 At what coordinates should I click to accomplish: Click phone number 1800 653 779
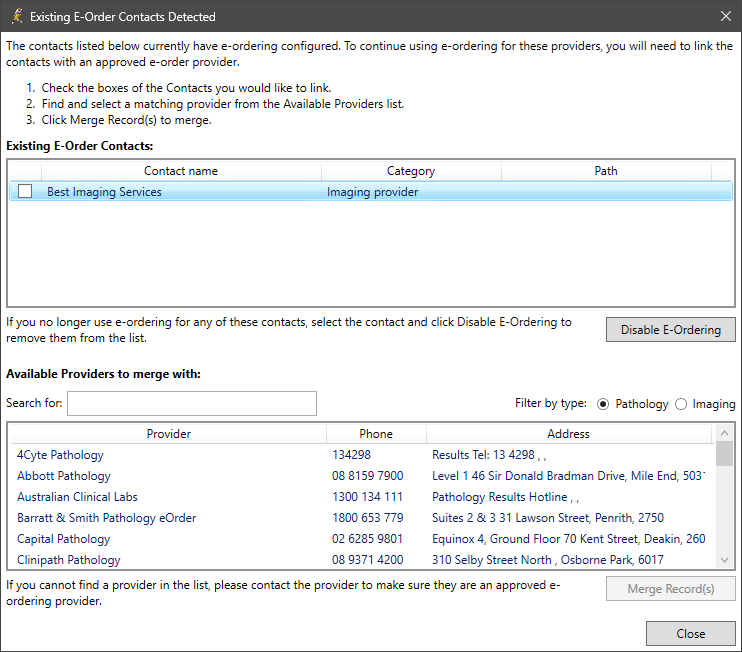tap(367, 518)
